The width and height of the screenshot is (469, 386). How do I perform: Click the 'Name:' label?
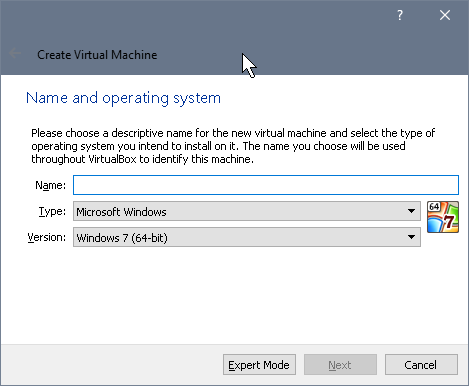coord(51,185)
